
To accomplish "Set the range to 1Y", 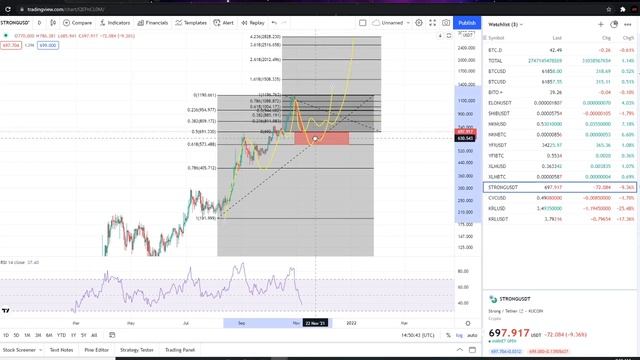I will (73, 335).
